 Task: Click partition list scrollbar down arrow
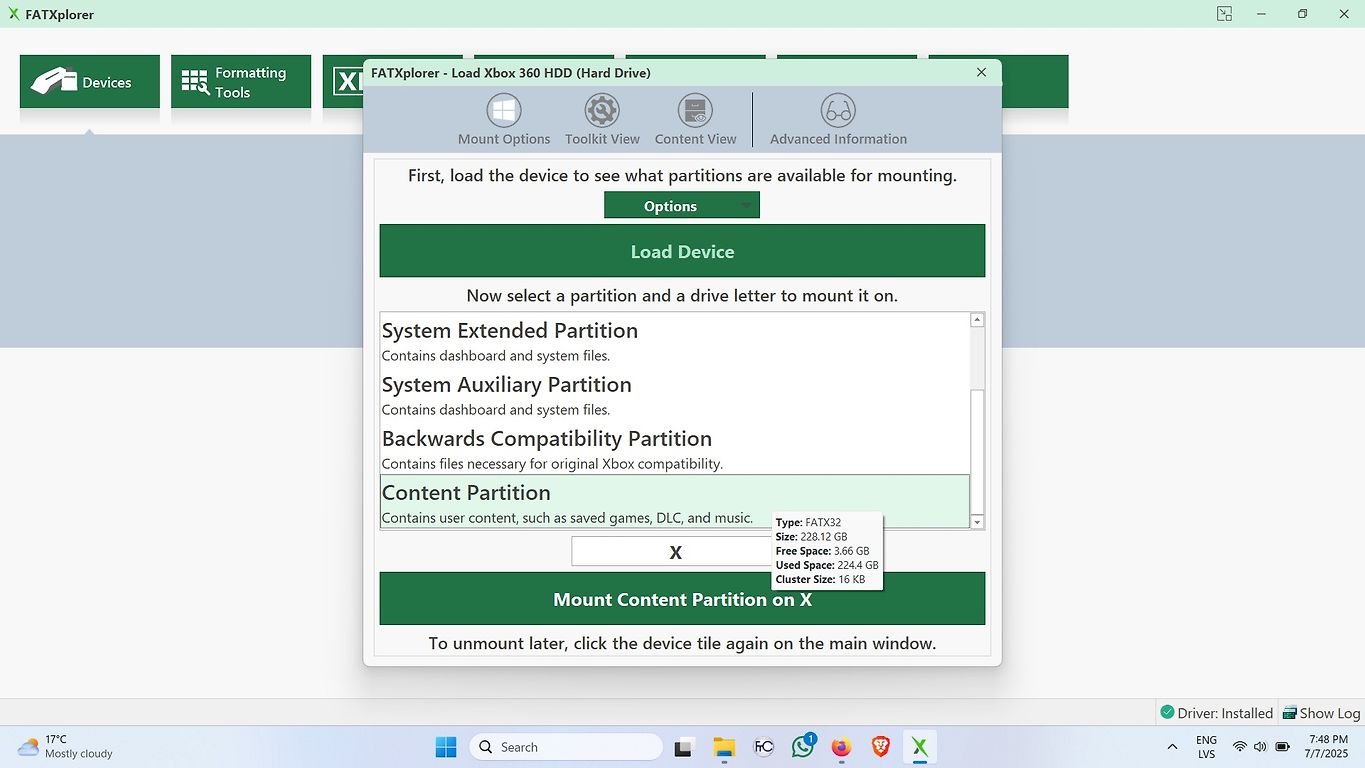pos(977,522)
